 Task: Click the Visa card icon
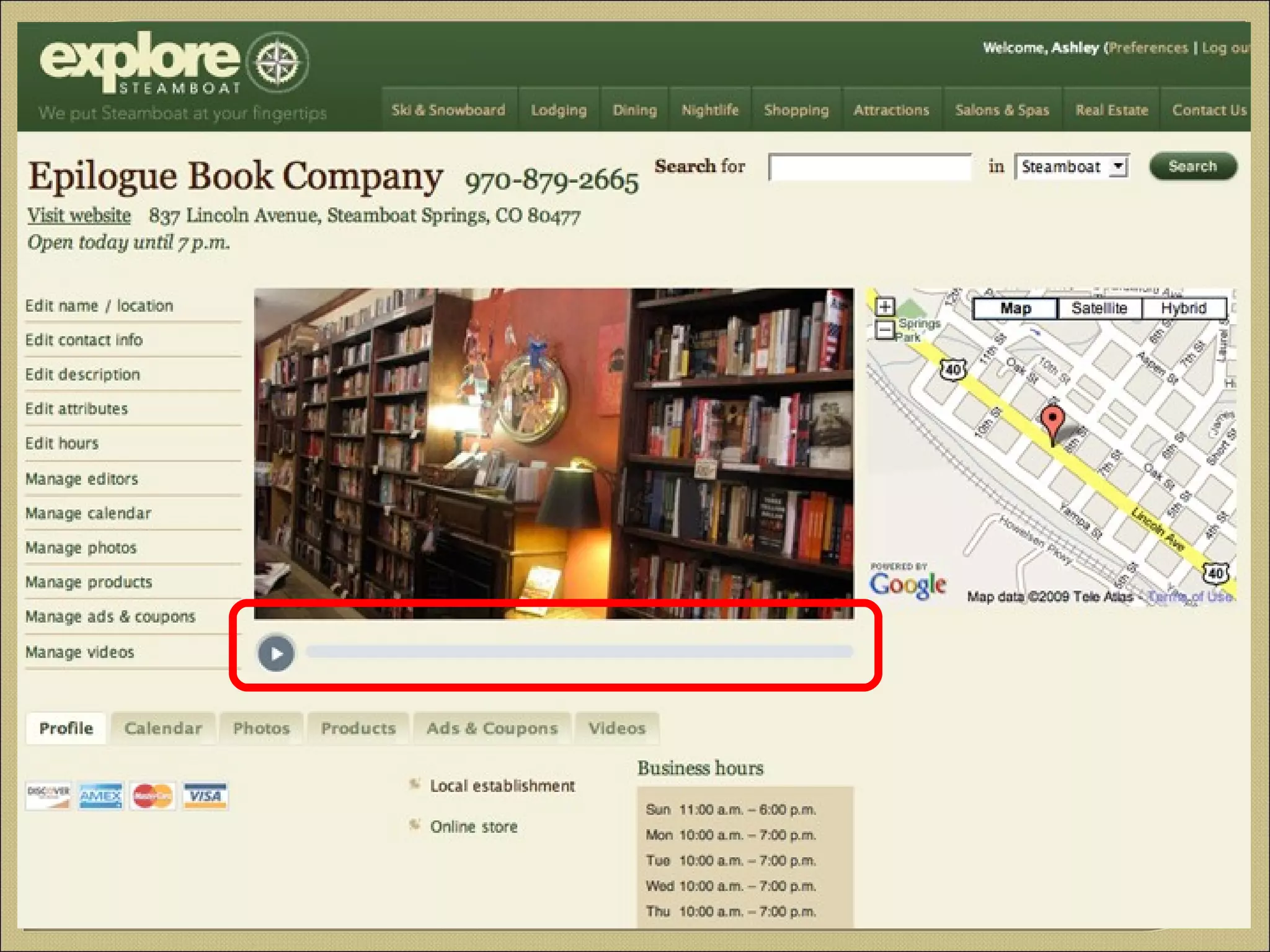205,796
